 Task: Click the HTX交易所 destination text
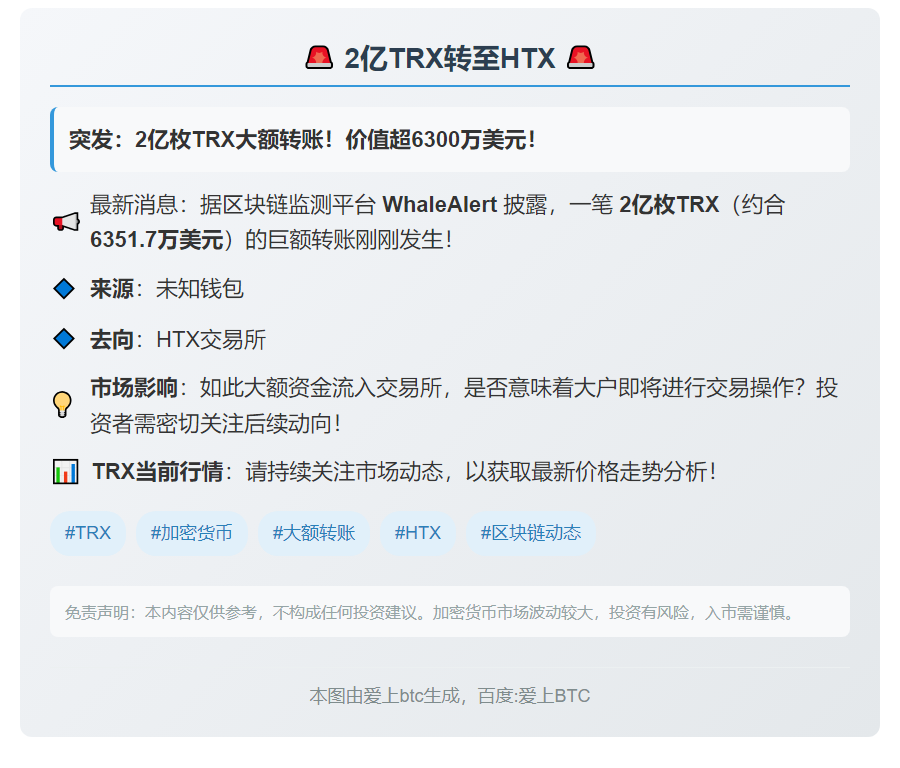tap(211, 339)
